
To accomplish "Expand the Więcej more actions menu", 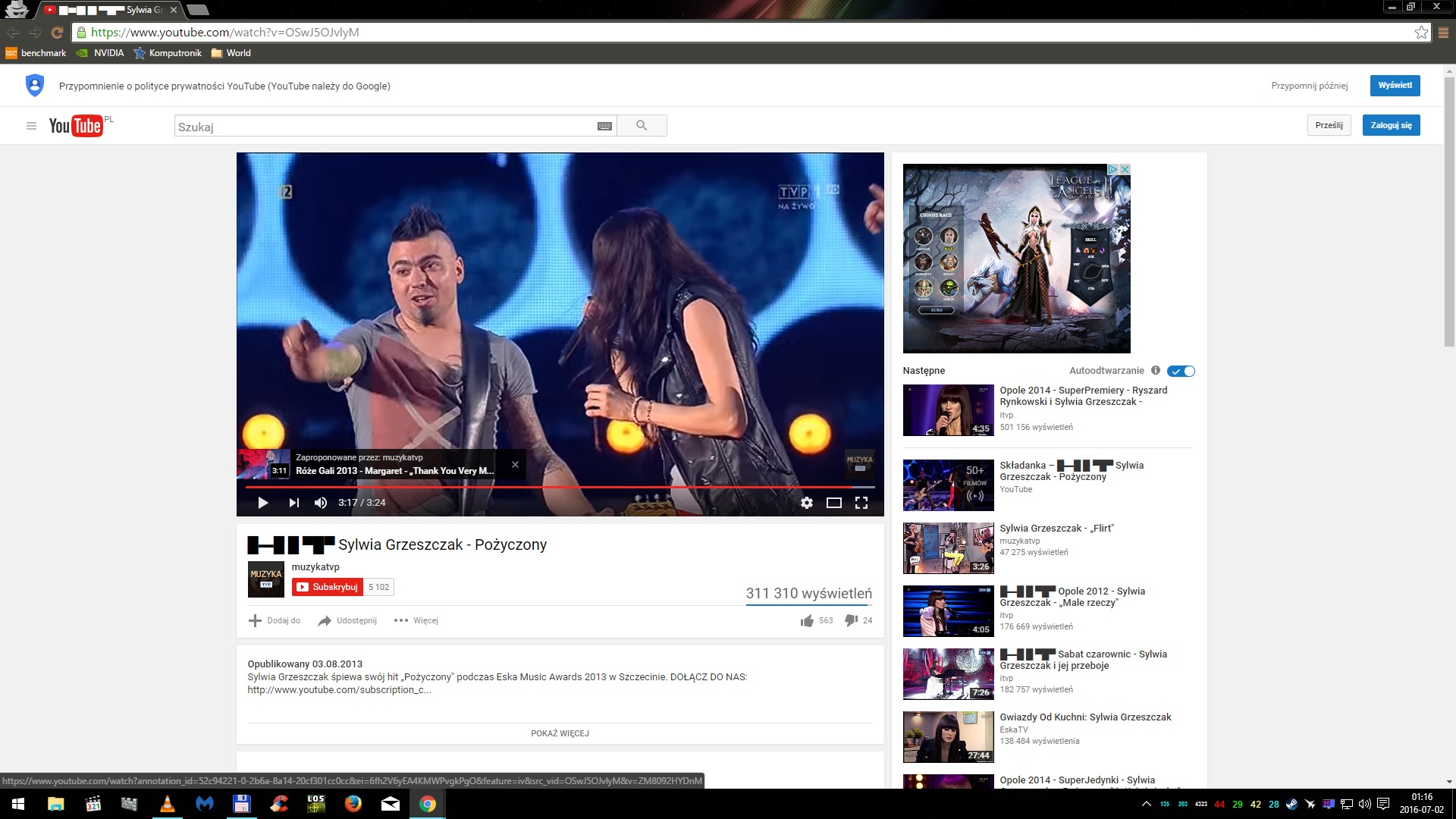I will click(416, 620).
